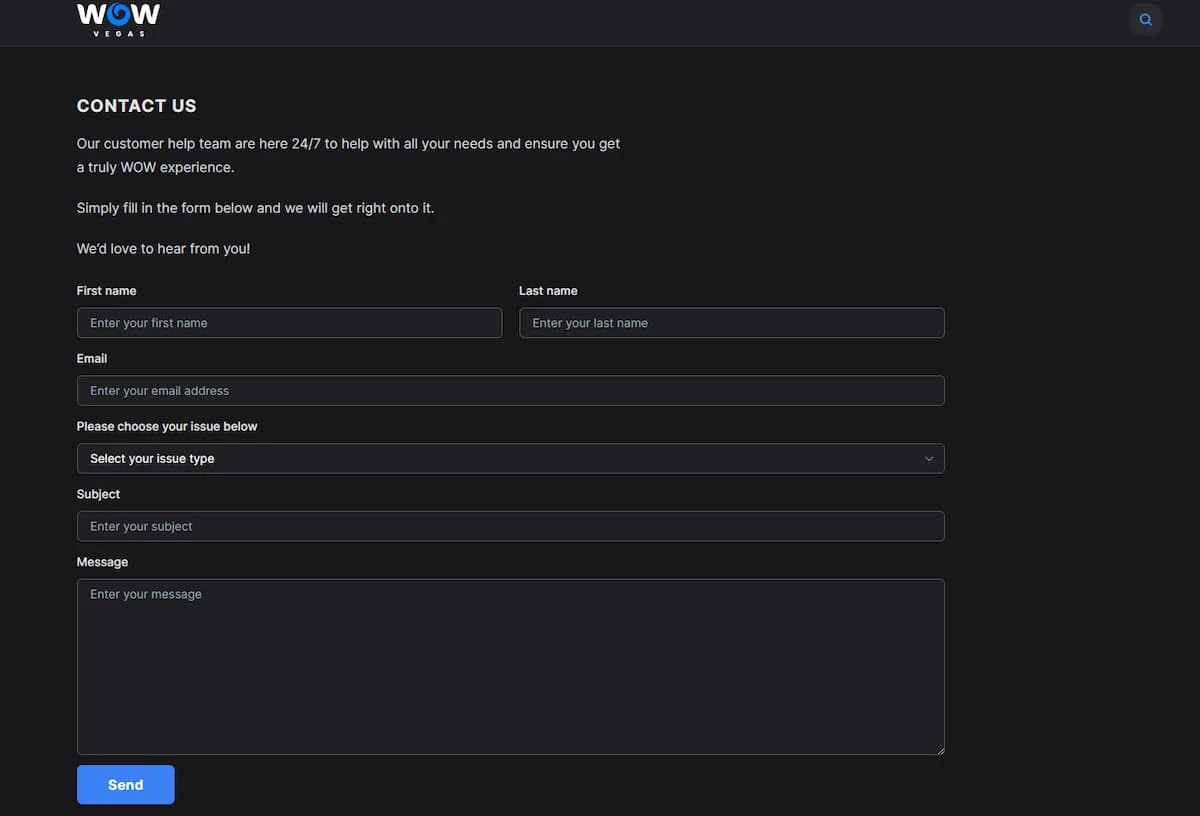Screen dimensions: 1200x816
Task: Click the 'CONTACT US' heading
Action: pyautogui.click(x=136, y=106)
